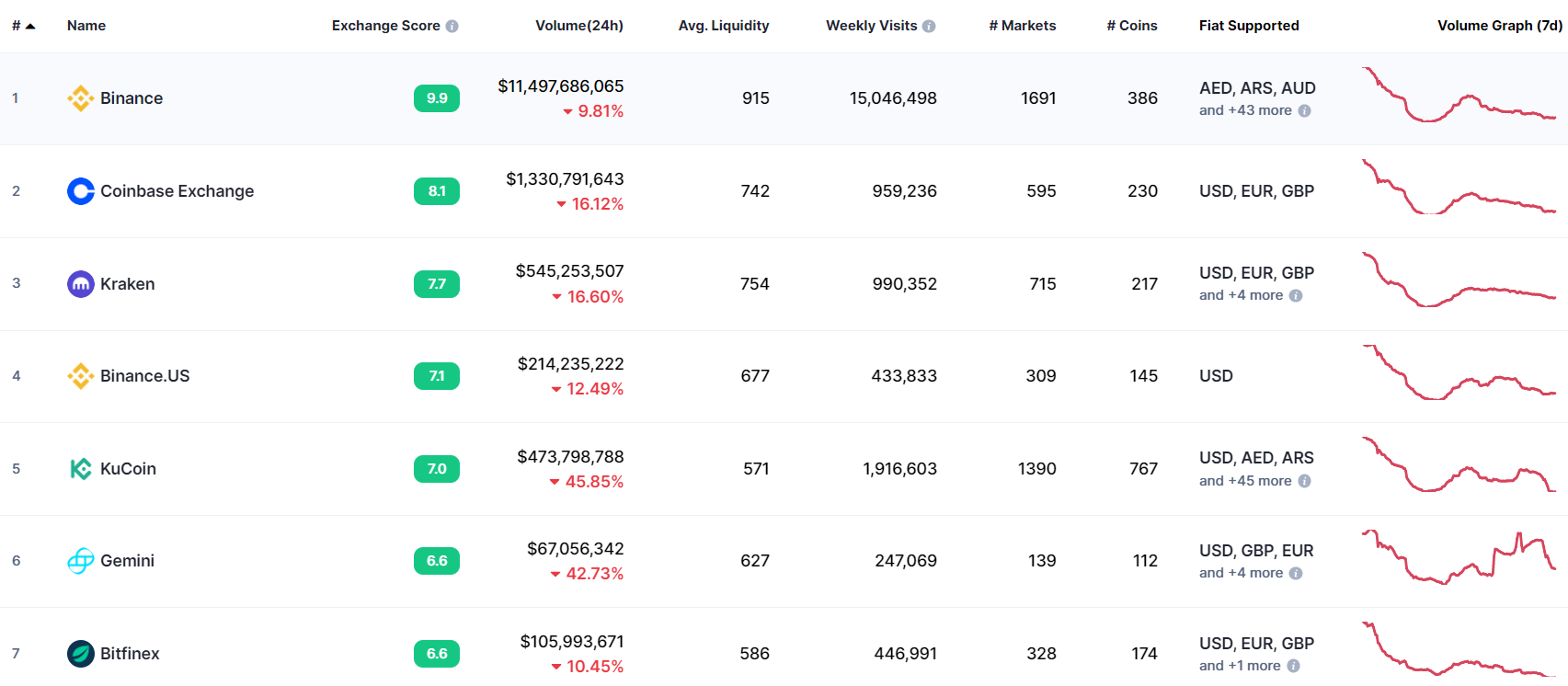This screenshot has width=1568, height=686.
Task: Click Binance's 7-day volume graph
Action: (x=1459, y=95)
